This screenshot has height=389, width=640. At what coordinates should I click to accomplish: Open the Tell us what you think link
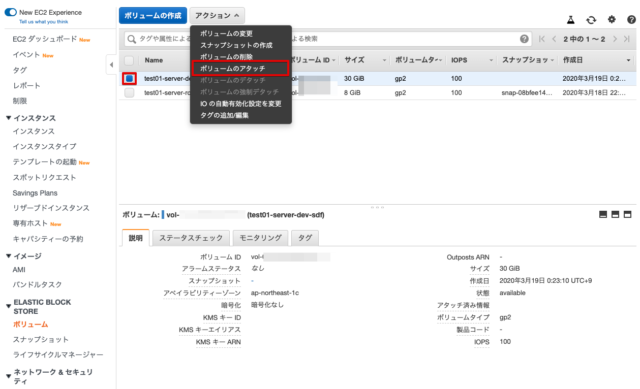44,22
